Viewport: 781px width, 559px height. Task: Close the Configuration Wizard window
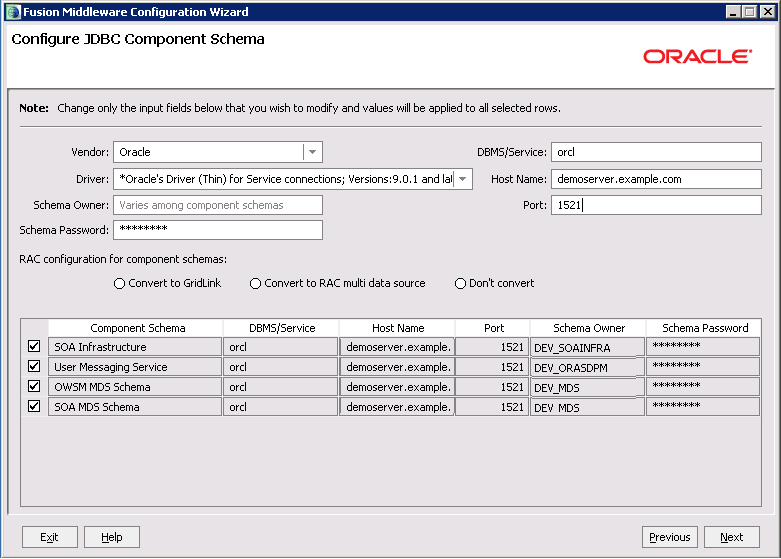tap(768, 11)
